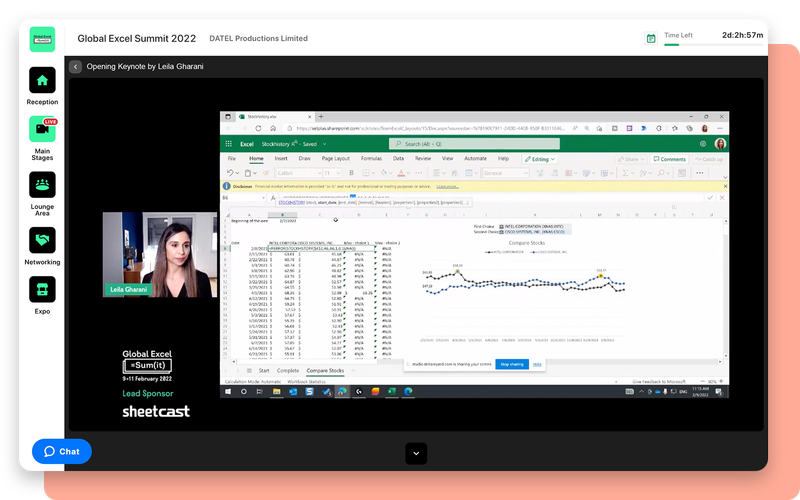The width and height of the screenshot is (800, 500).
Task: Confirm formula with the green checkmark
Action: coord(710,197)
